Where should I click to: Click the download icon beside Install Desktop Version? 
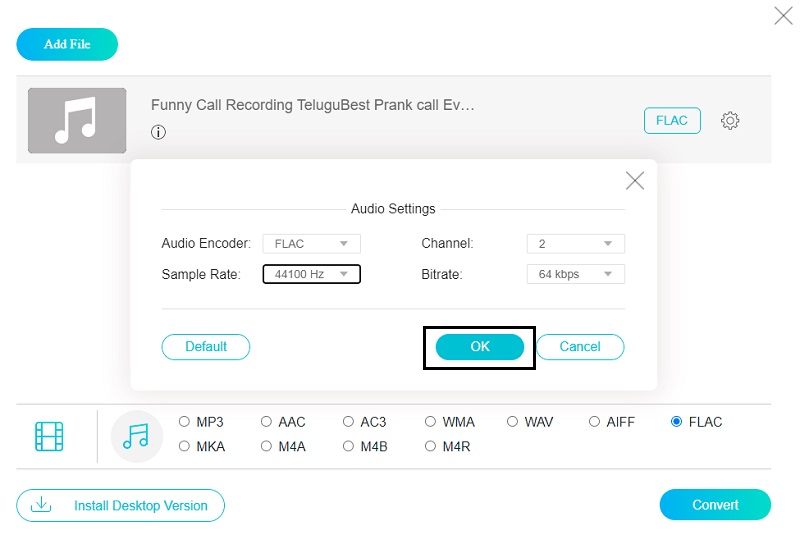tap(41, 505)
